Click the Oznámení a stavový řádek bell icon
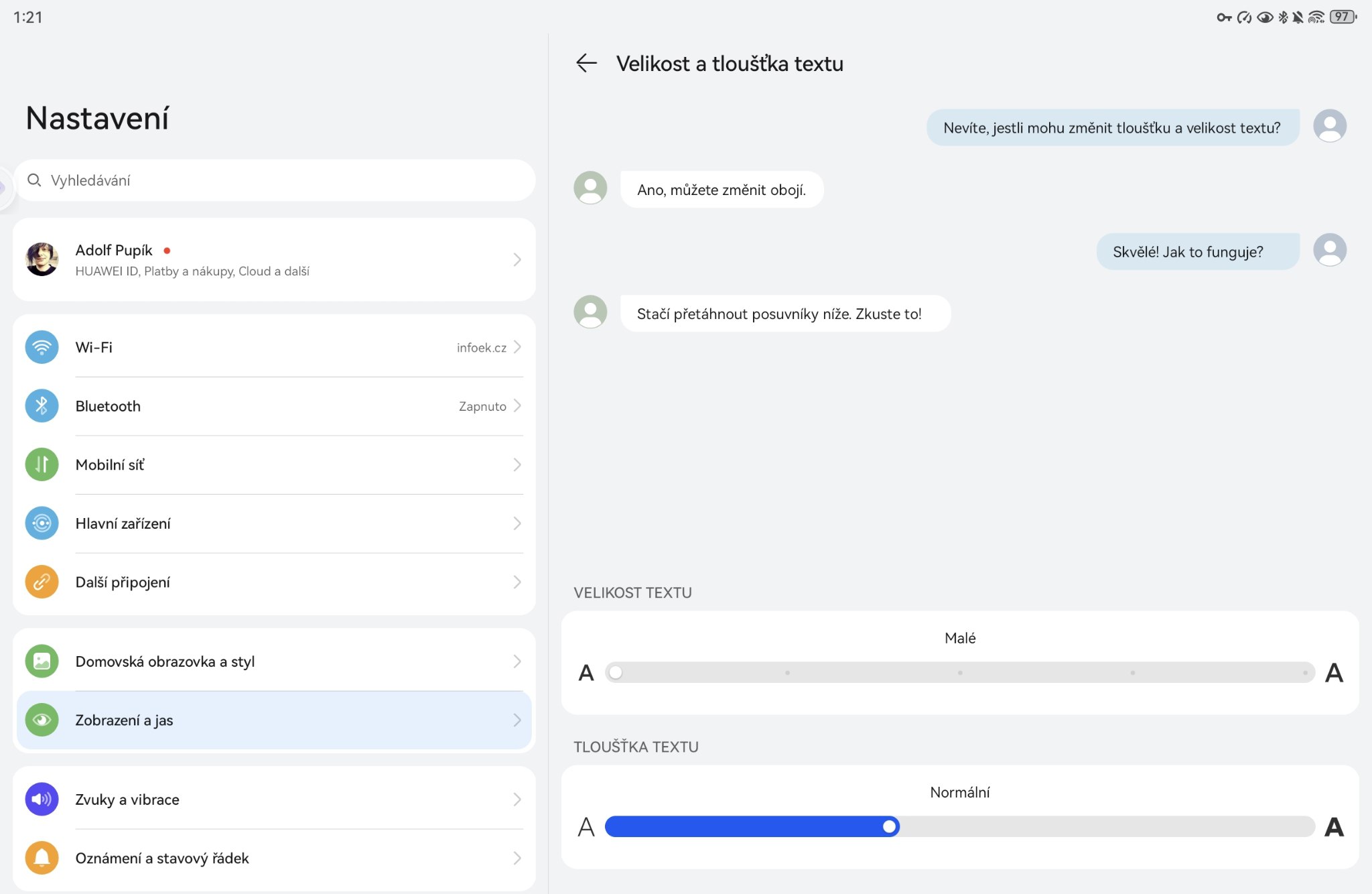Viewport: 1372px width, 894px height. 42,858
